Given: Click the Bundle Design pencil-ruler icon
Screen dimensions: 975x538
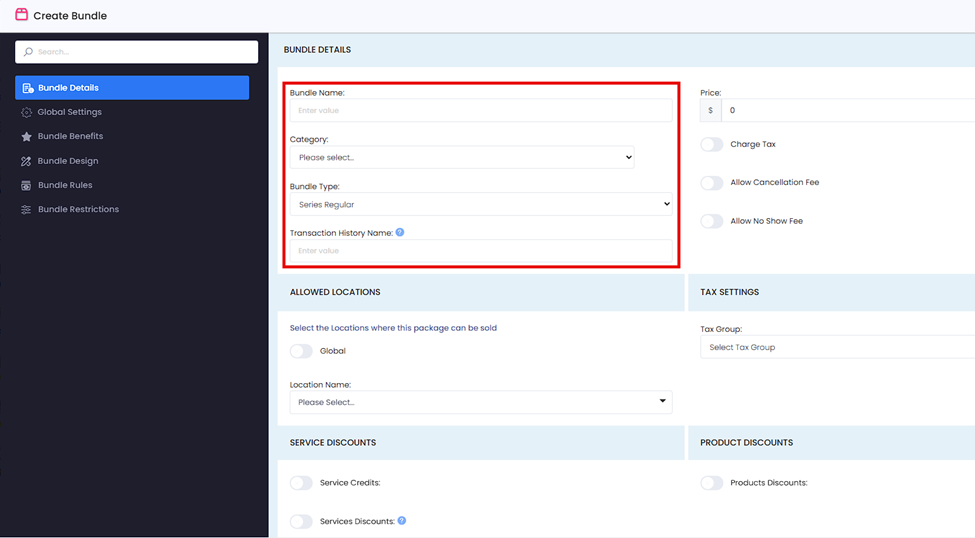Looking at the screenshot, I should click(x=26, y=161).
